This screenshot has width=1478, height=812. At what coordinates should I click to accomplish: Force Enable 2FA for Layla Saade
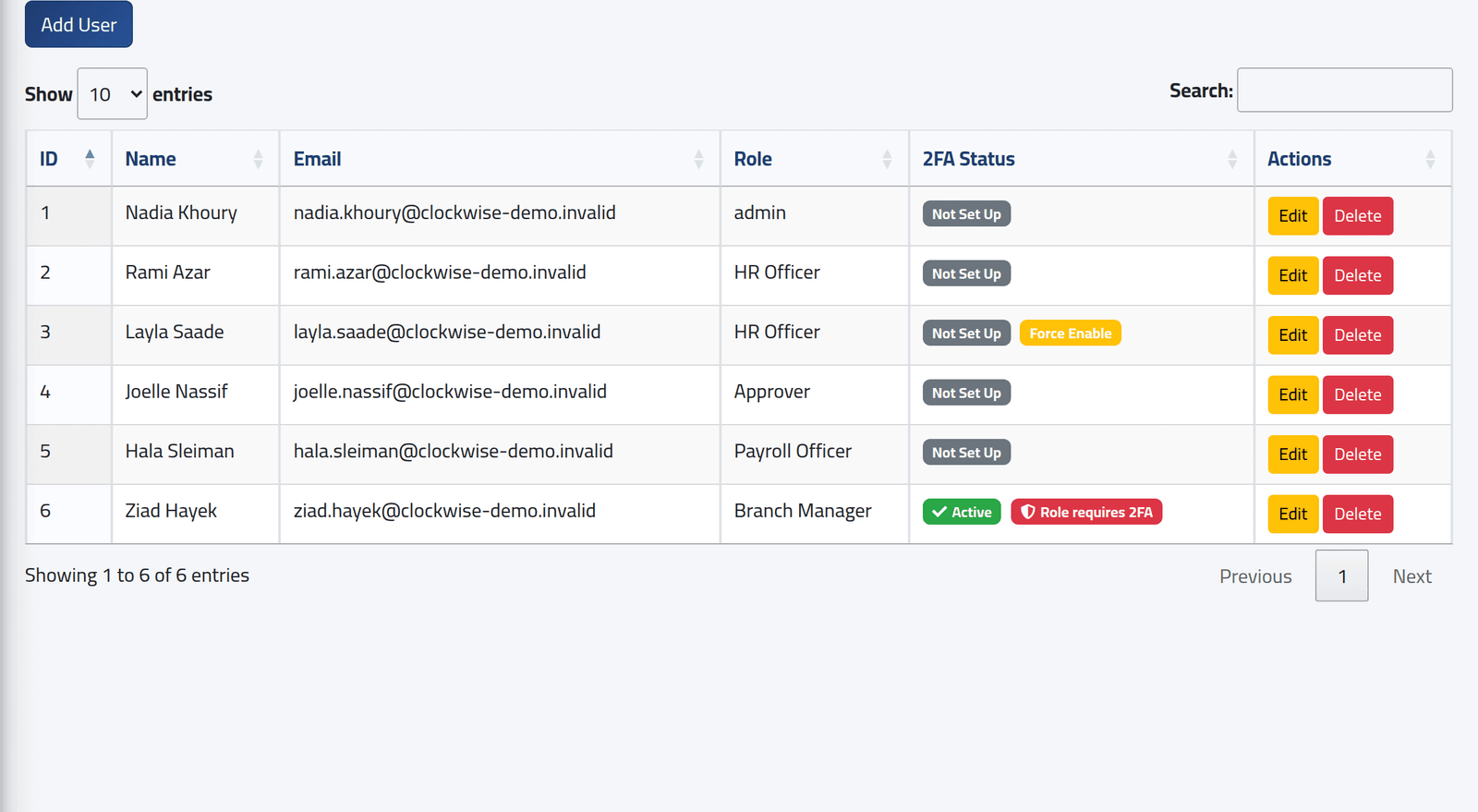[1070, 333]
